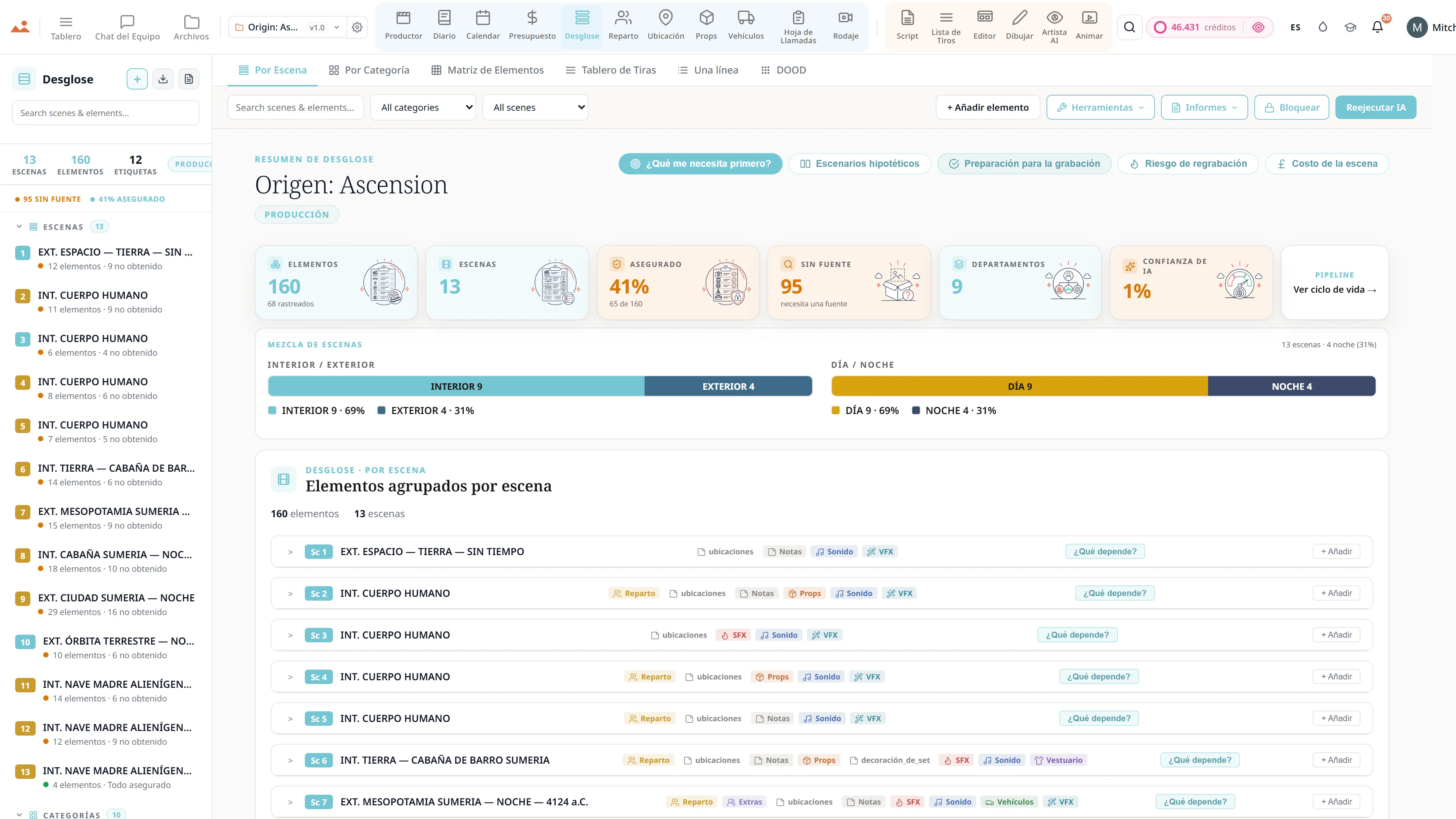Open the Lista de Tiros tool

point(946,27)
